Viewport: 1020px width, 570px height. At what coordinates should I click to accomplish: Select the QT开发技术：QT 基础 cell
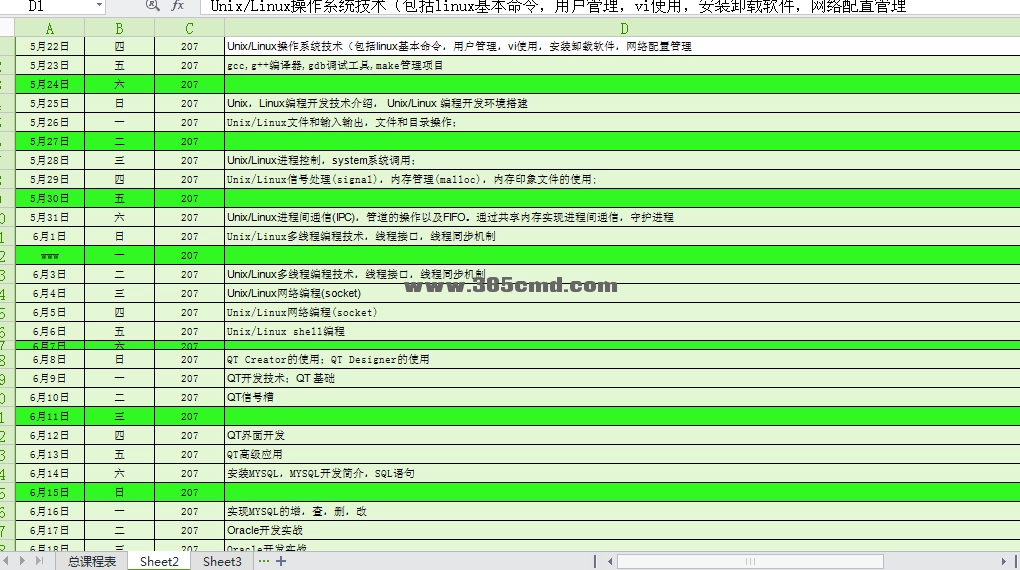[623, 378]
